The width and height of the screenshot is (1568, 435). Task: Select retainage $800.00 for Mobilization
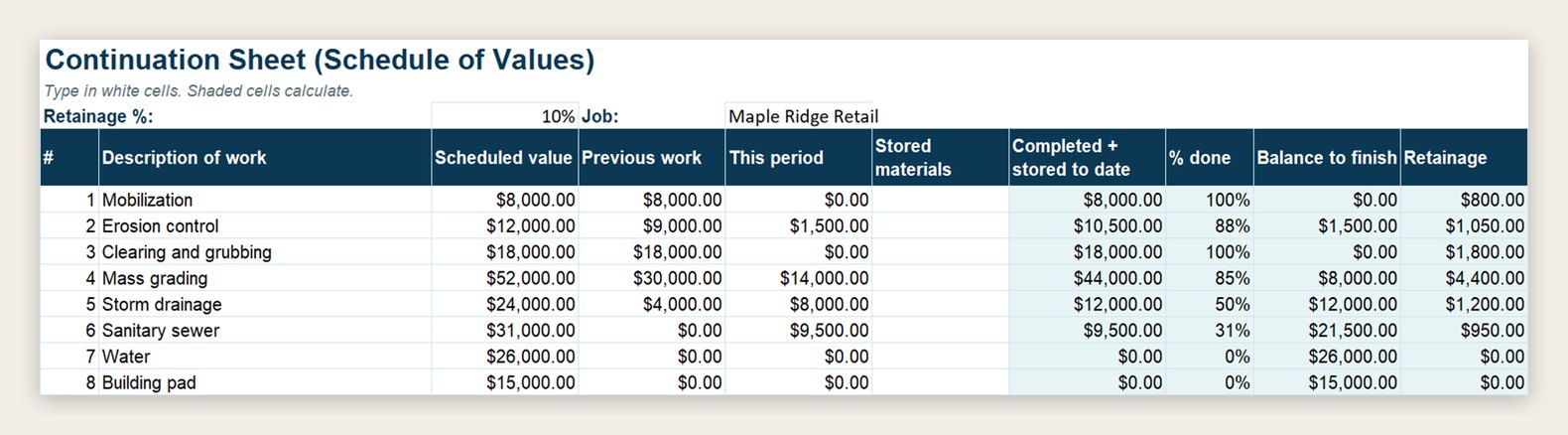click(x=1464, y=200)
